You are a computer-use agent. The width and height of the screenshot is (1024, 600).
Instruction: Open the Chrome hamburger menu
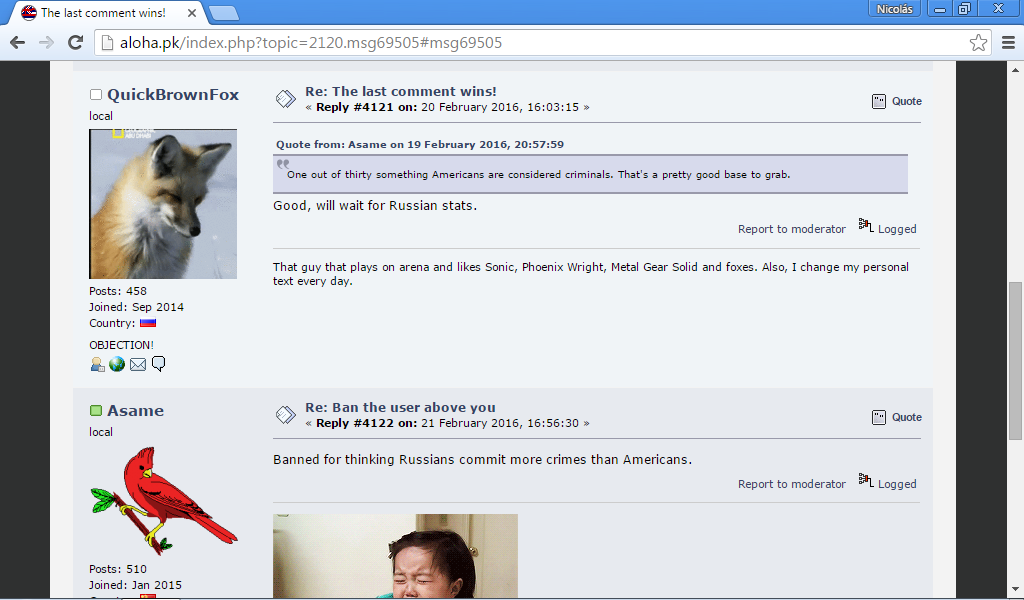pos(1008,43)
